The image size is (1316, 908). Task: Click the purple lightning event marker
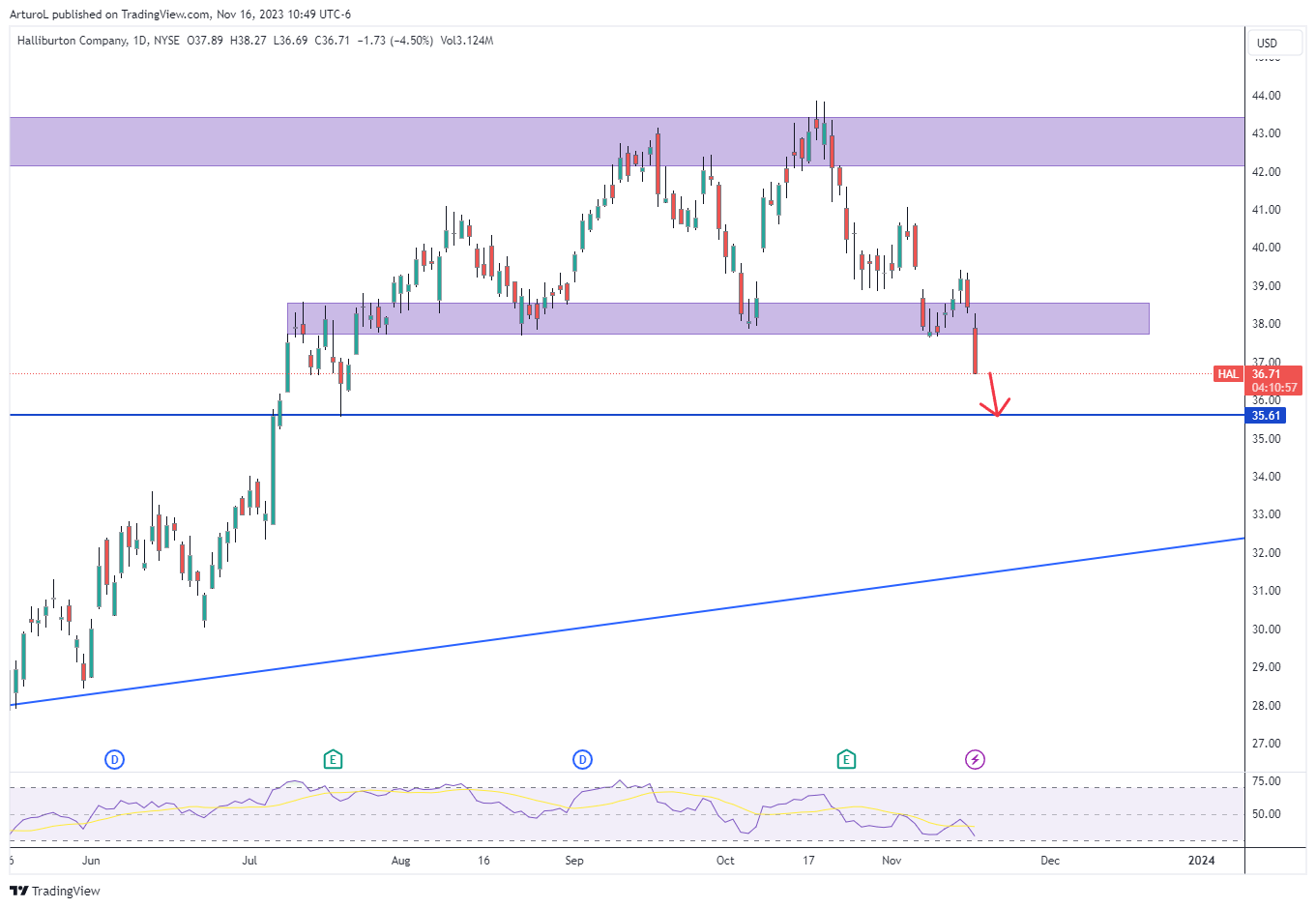pos(975,760)
